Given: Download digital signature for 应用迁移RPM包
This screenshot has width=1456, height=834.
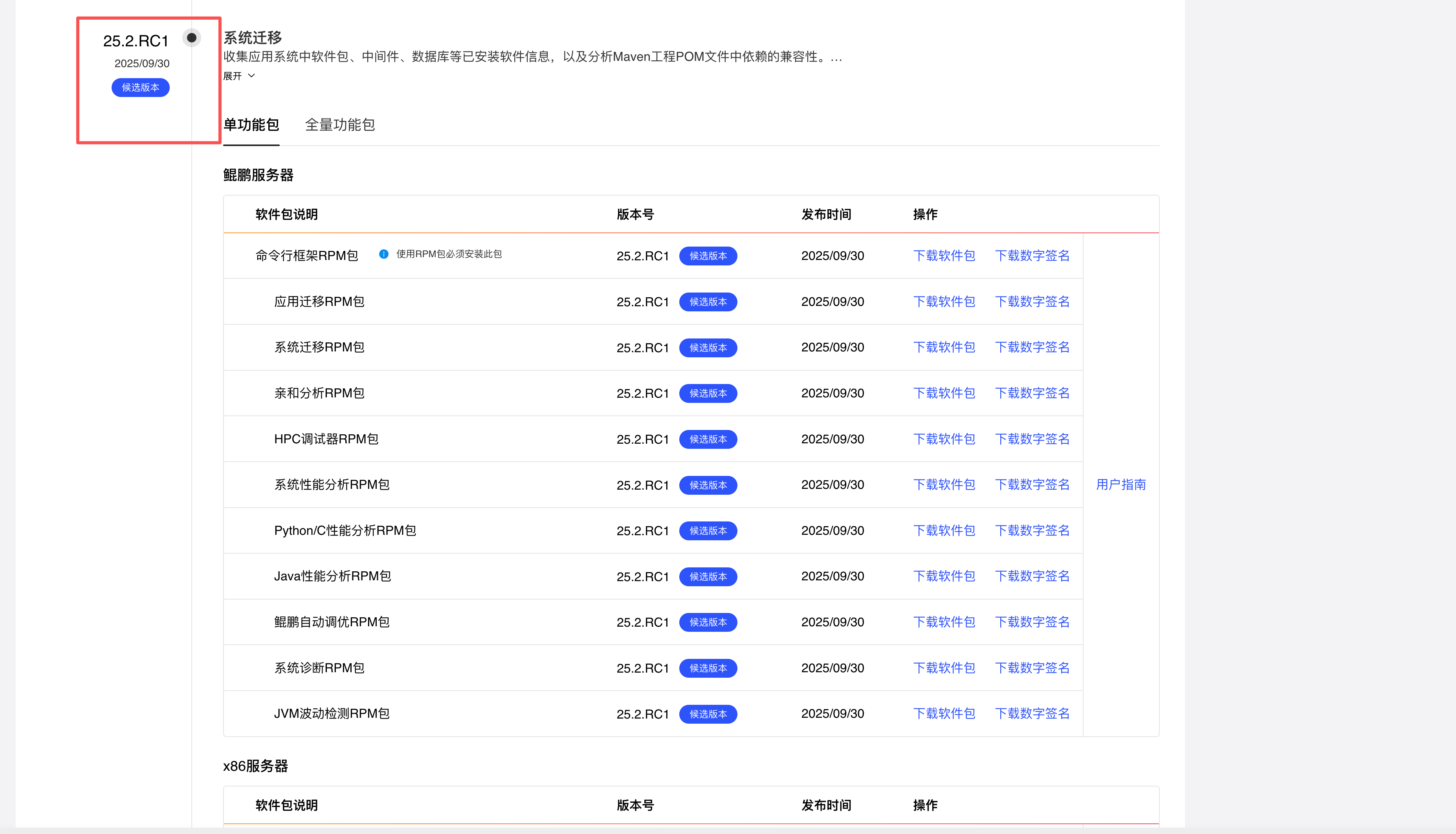Looking at the screenshot, I should 1032,301.
